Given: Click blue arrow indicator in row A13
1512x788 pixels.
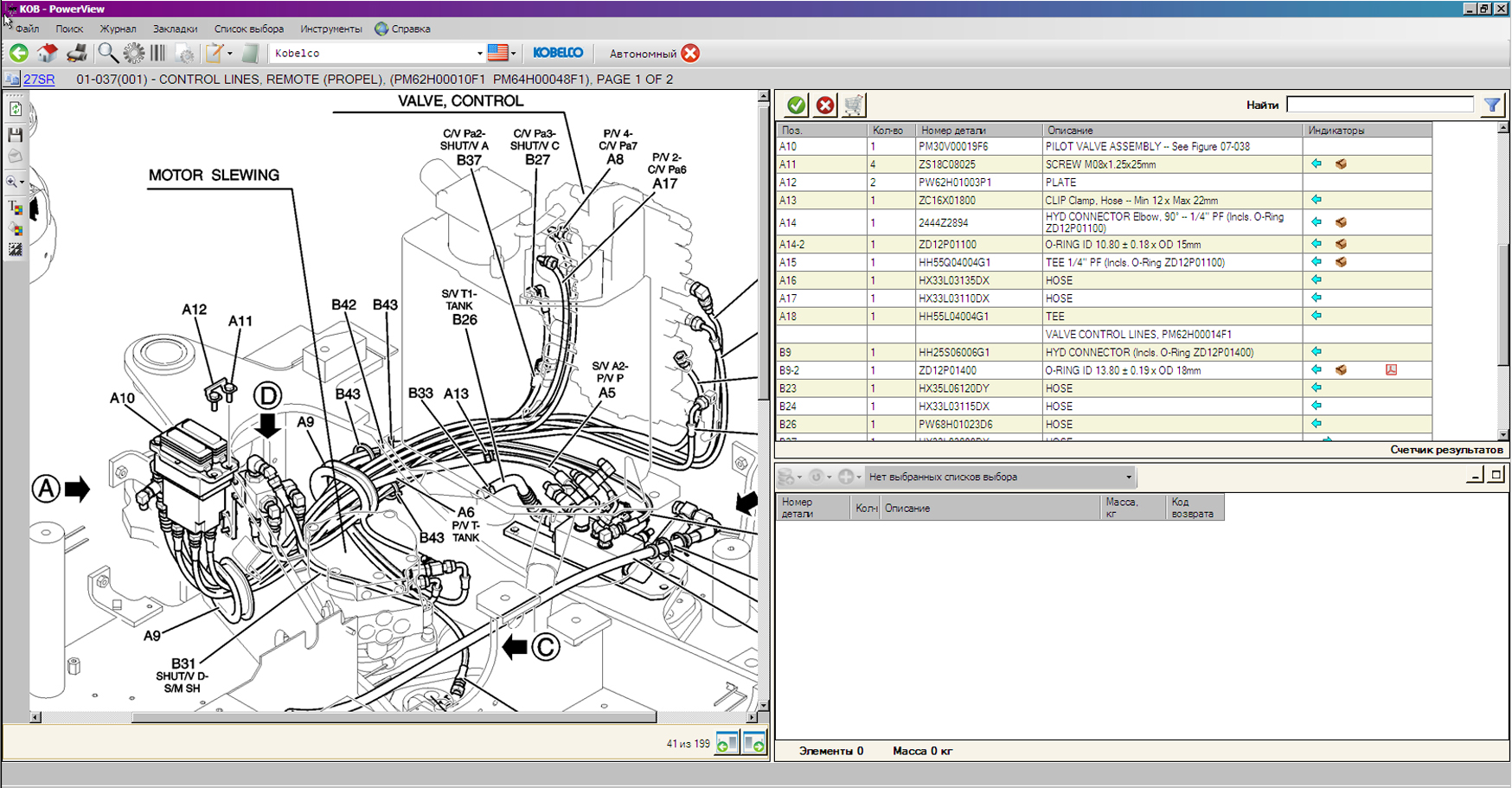Looking at the screenshot, I should (x=1317, y=200).
